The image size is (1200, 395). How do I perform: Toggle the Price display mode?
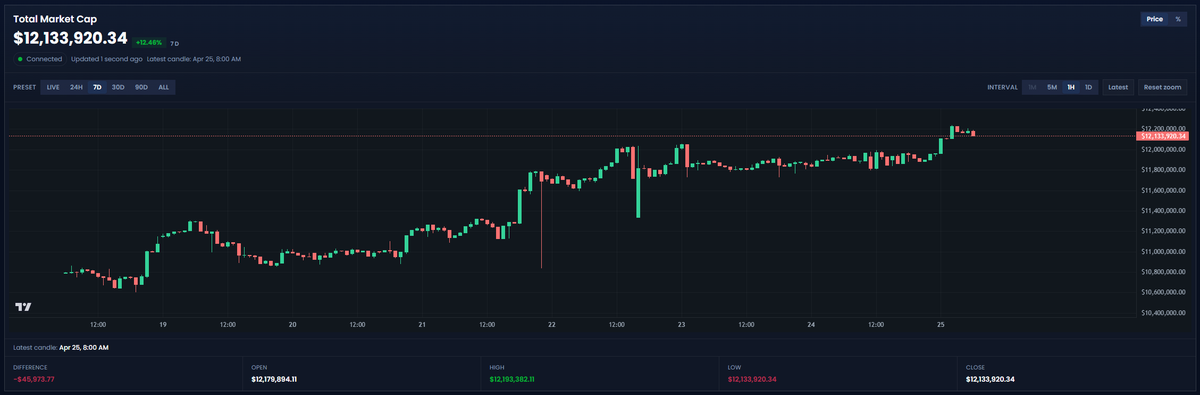click(x=1155, y=19)
